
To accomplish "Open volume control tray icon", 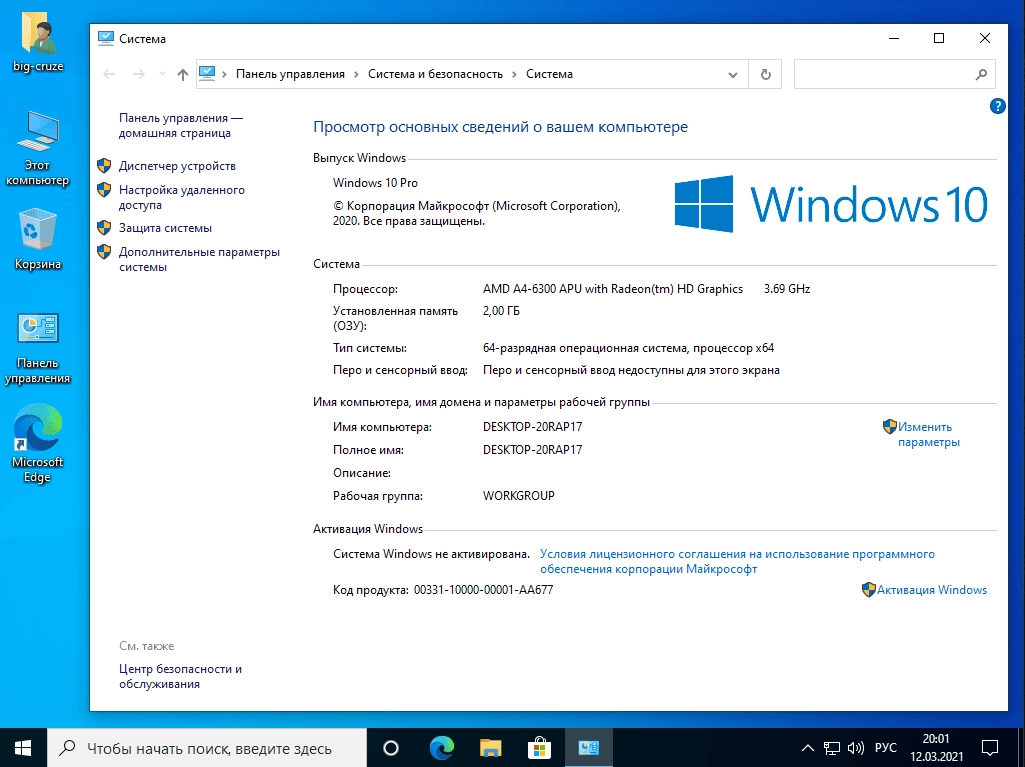I will point(856,747).
